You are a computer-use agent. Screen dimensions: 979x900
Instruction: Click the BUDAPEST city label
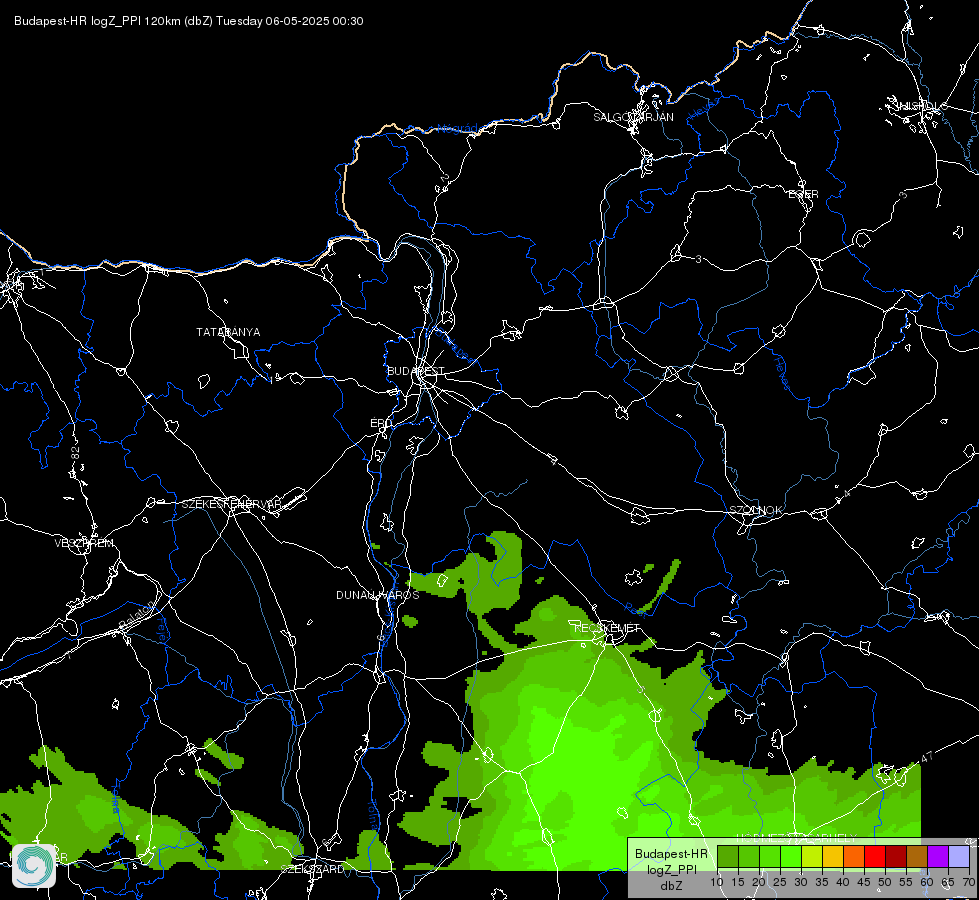pyautogui.click(x=416, y=371)
